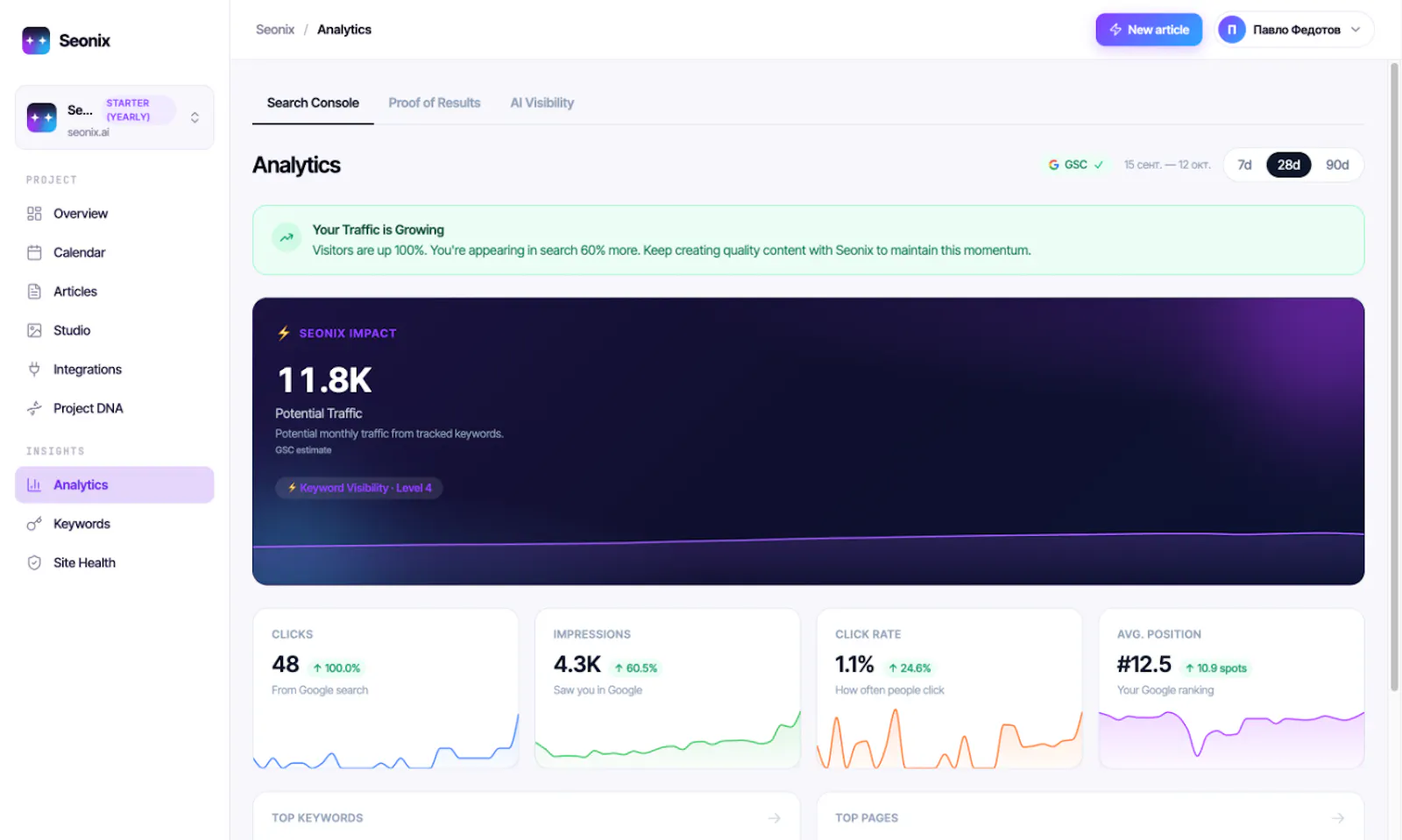The image size is (1402, 840).
Task: Open the Articles section
Action: point(114,292)
